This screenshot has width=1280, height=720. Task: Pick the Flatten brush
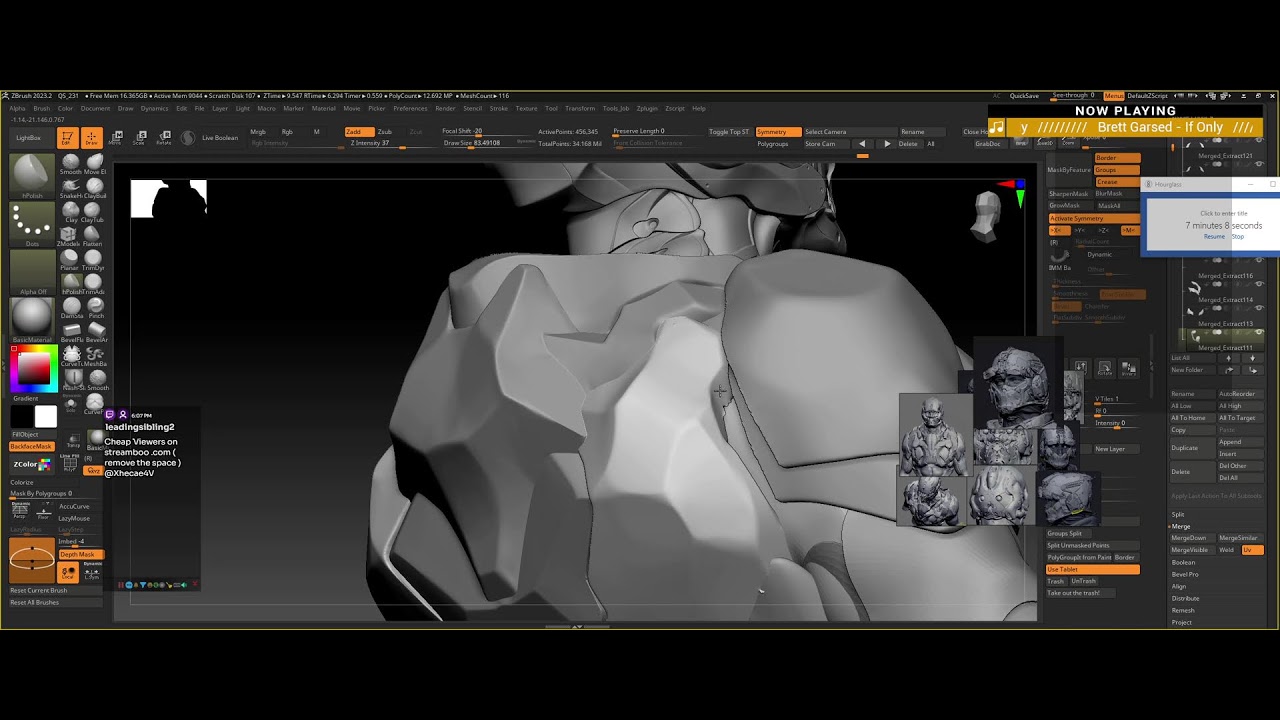pos(93,235)
